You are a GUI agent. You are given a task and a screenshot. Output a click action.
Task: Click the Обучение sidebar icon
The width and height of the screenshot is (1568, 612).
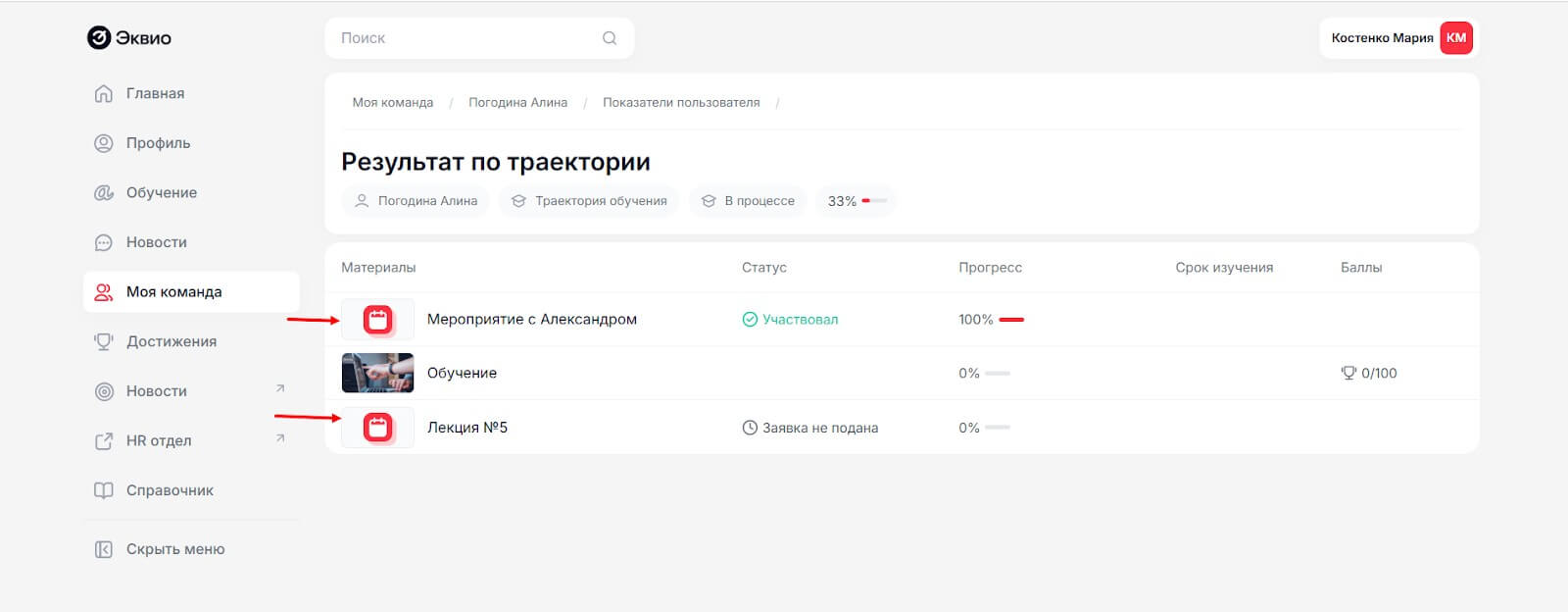pos(104,192)
